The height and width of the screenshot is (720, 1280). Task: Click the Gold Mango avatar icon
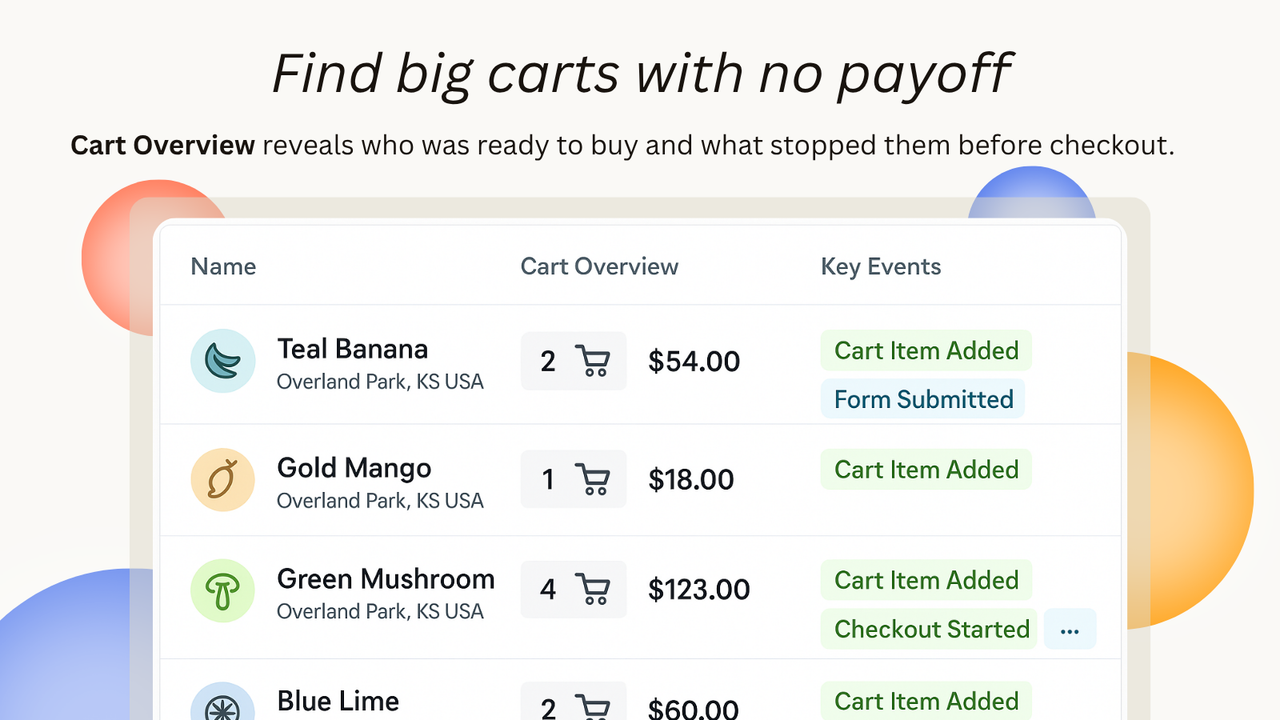pos(222,480)
